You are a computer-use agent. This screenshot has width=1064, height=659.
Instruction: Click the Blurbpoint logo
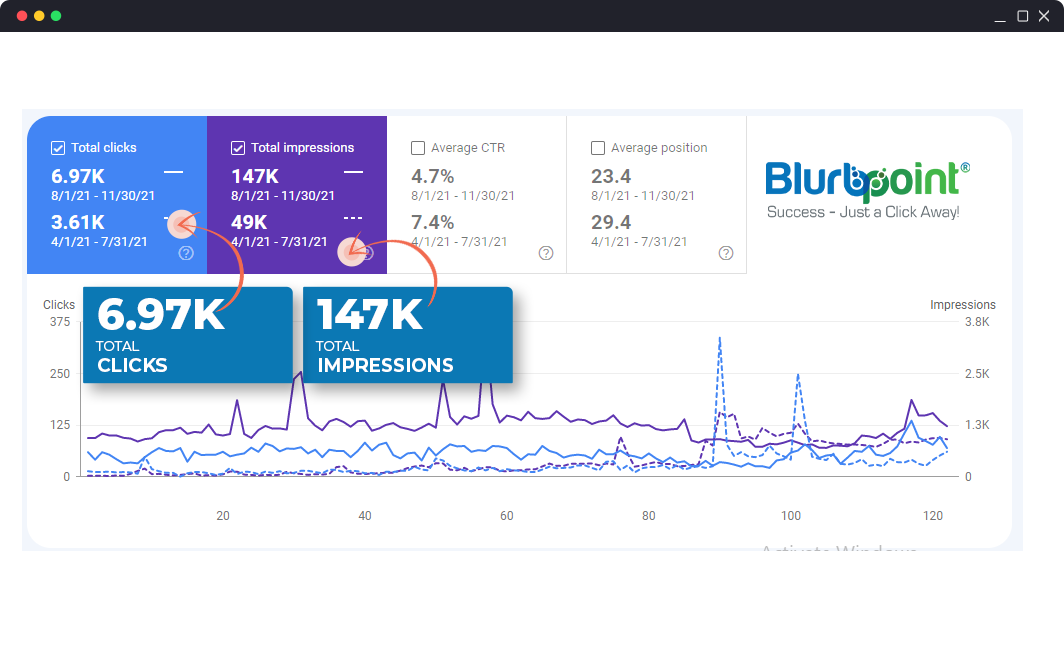pos(866,180)
